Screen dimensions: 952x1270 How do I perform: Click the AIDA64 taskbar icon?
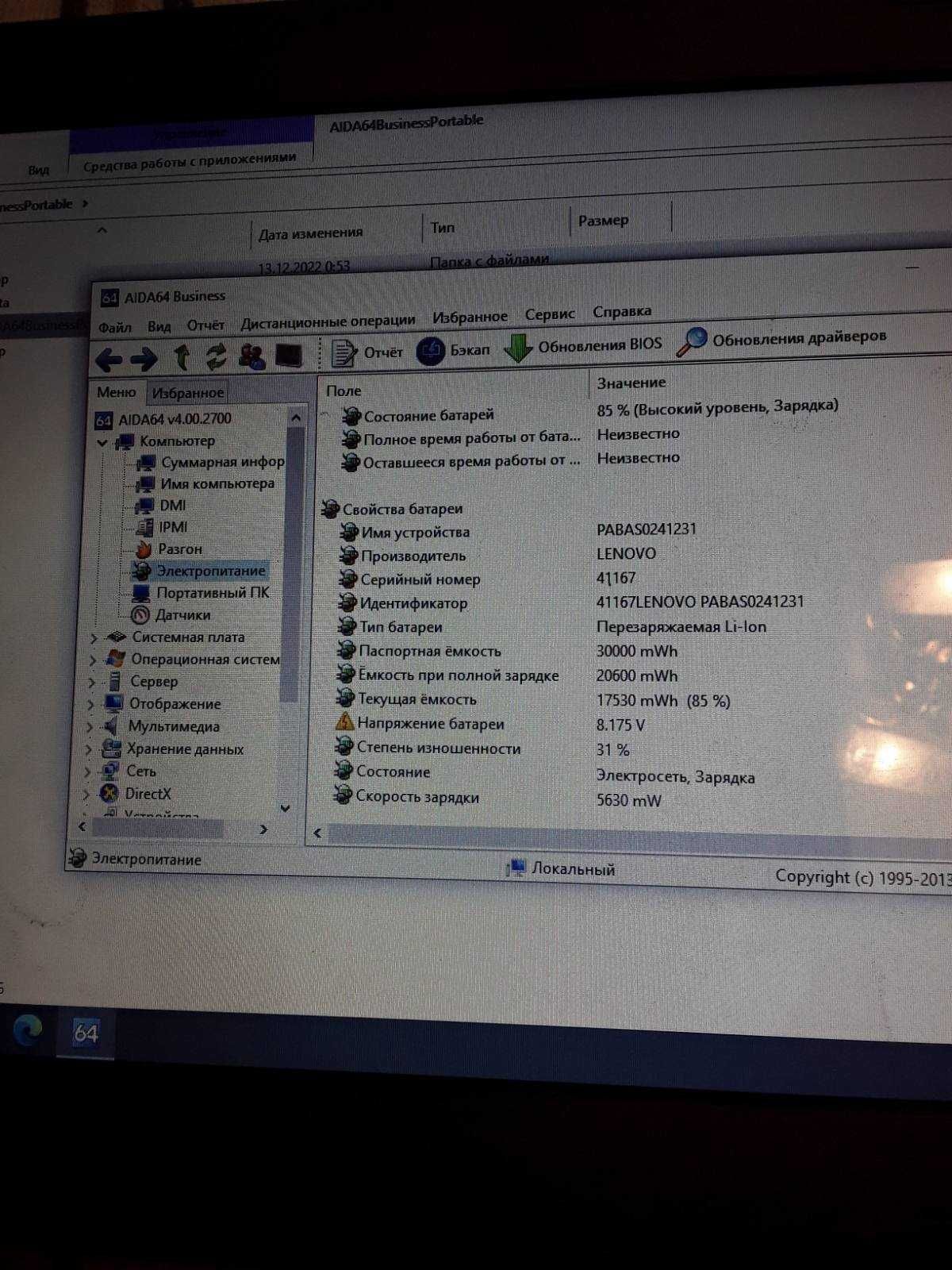pos(86,1033)
